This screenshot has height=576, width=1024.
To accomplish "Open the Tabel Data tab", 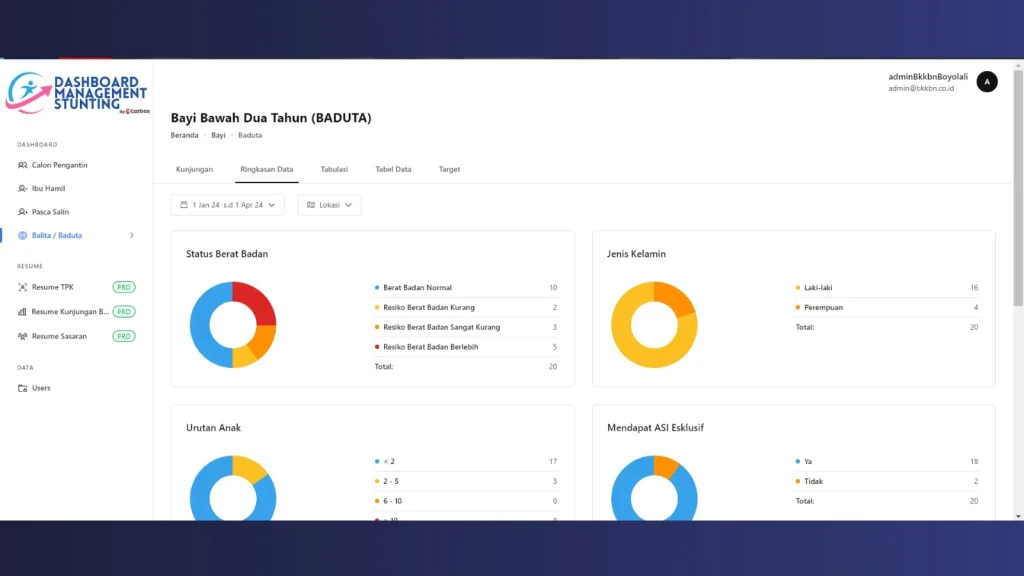I will coord(393,169).
